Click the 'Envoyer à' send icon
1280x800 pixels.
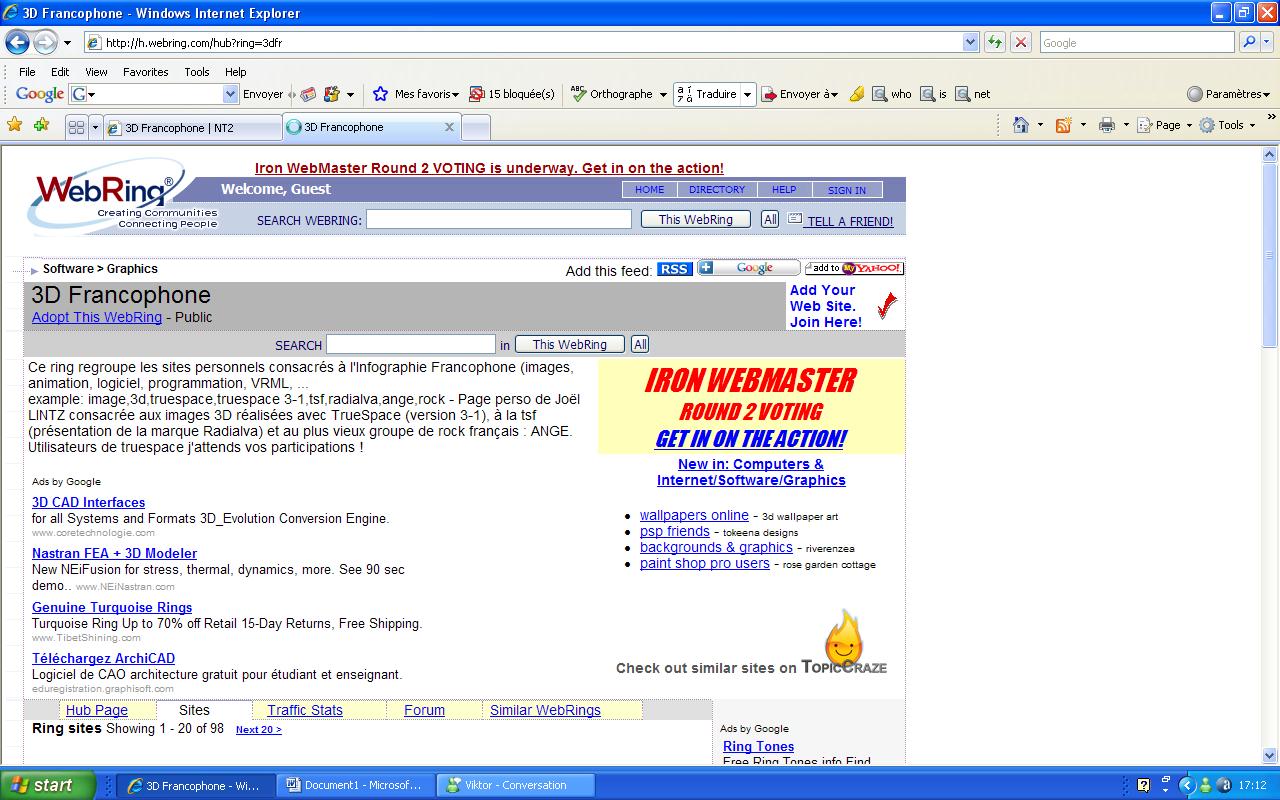(x=769, y=94)
